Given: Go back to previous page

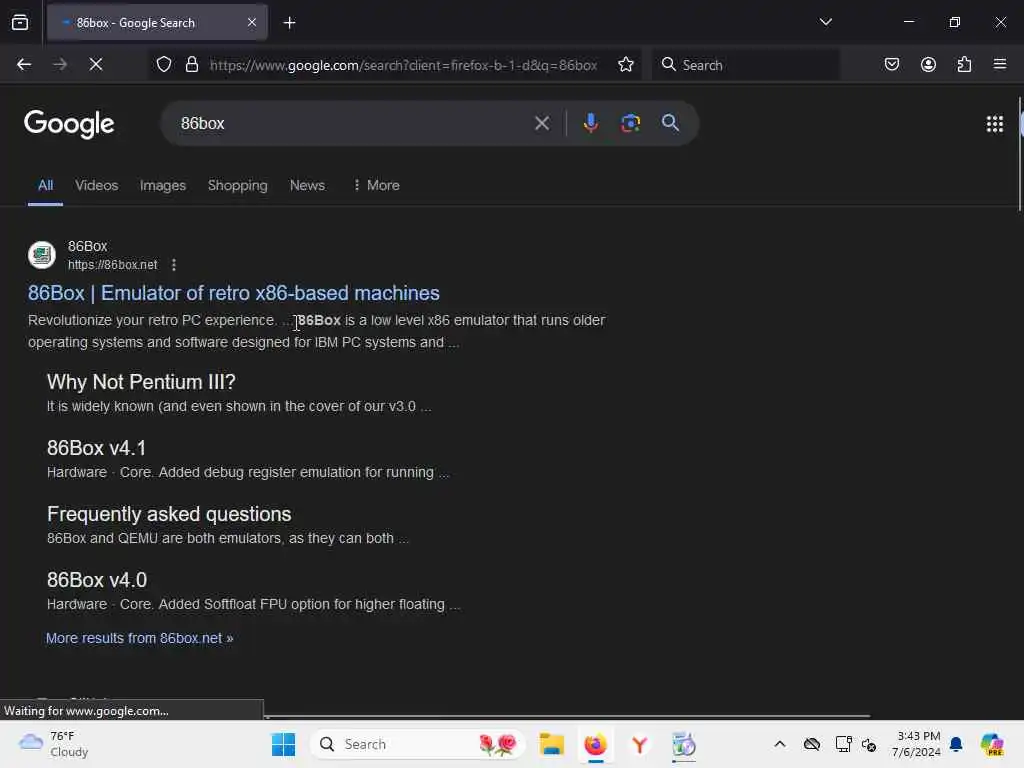Looking at the screenshot, I should [24, 64].
